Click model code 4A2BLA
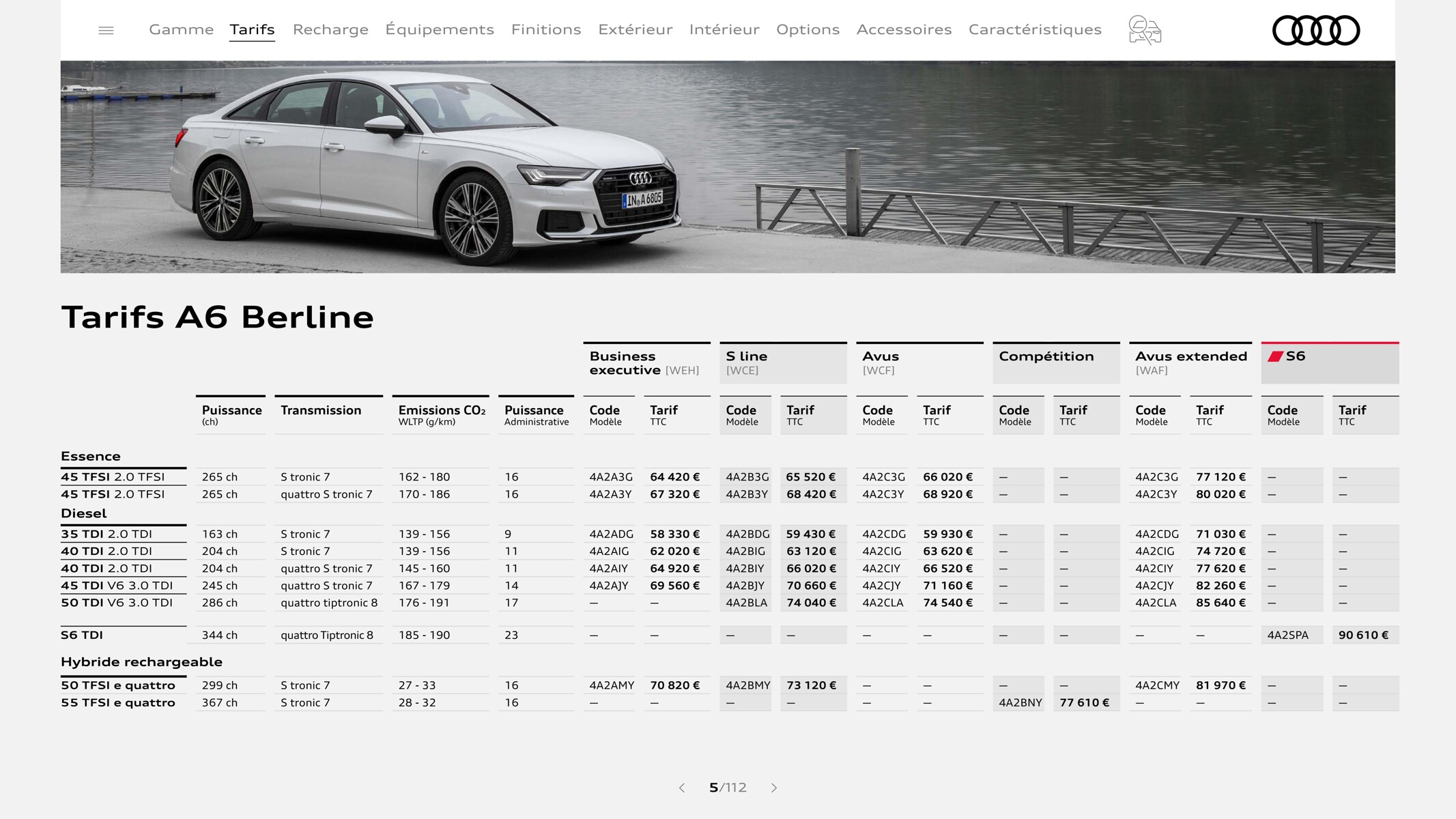Image resolution: width=1456 pixels, height=819 pixels. point(747,603)
